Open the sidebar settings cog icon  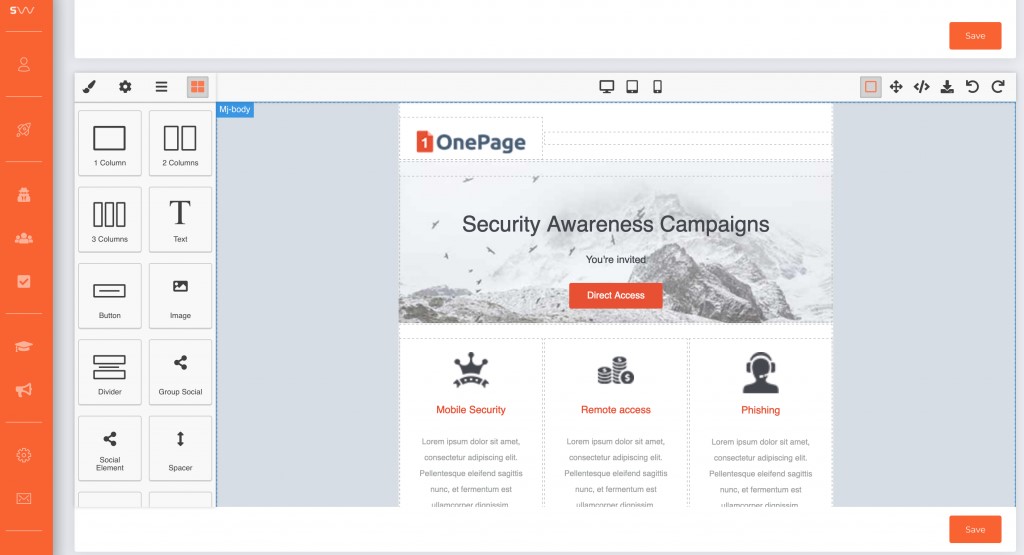[x=24, y=455]
